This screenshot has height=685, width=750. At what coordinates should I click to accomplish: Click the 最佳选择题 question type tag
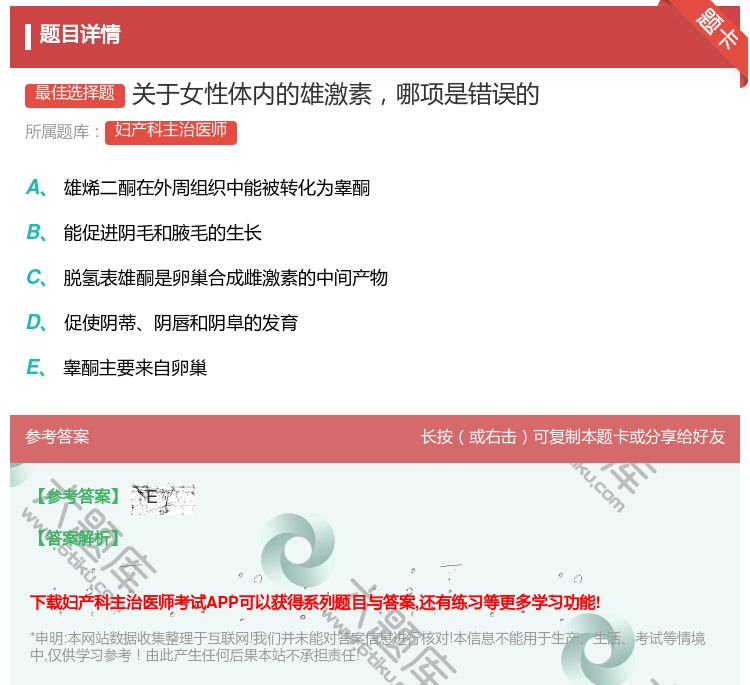tap(75, 94)
